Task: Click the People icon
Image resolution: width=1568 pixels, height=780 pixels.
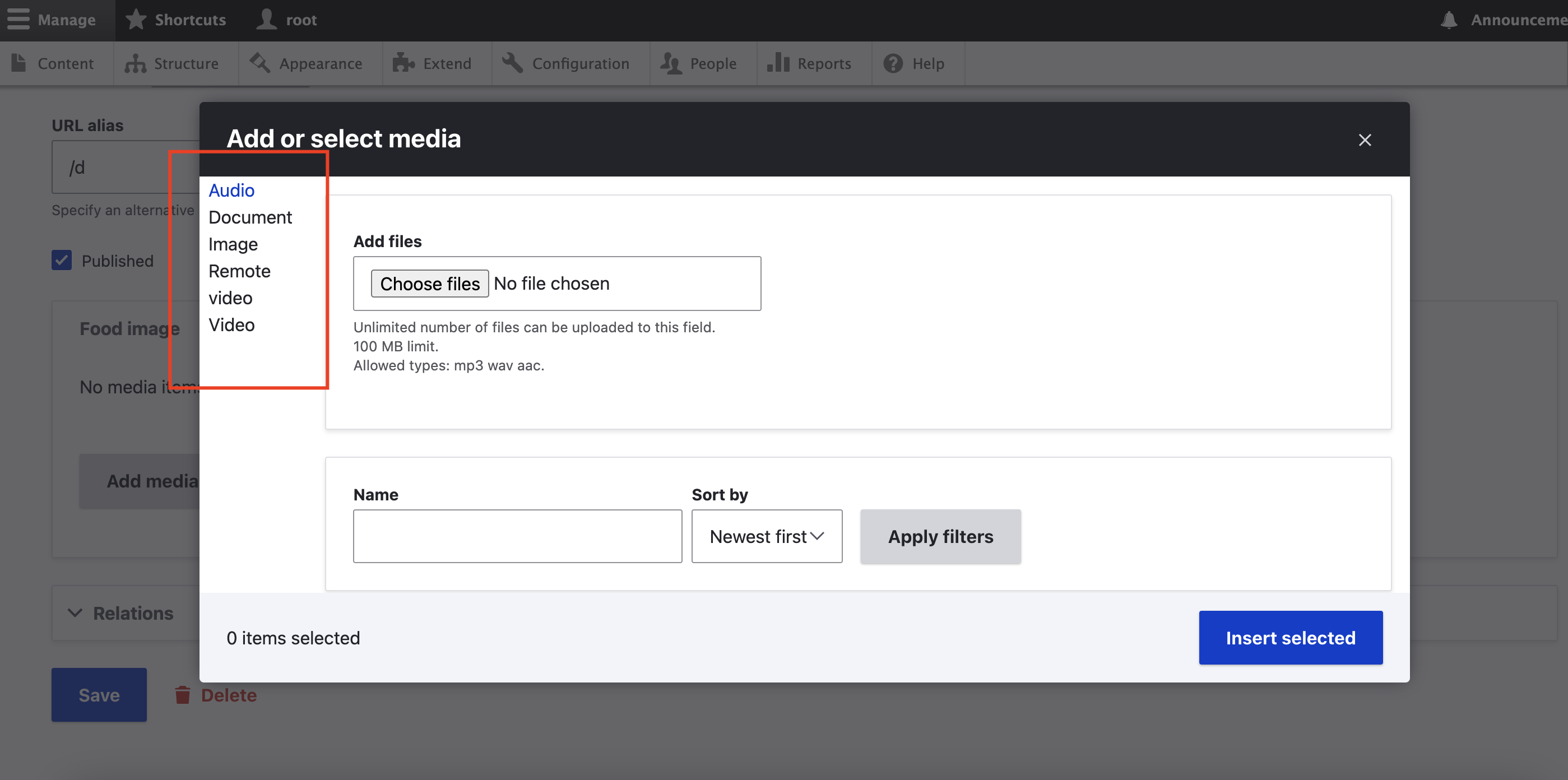Action: tap(671, 63)
